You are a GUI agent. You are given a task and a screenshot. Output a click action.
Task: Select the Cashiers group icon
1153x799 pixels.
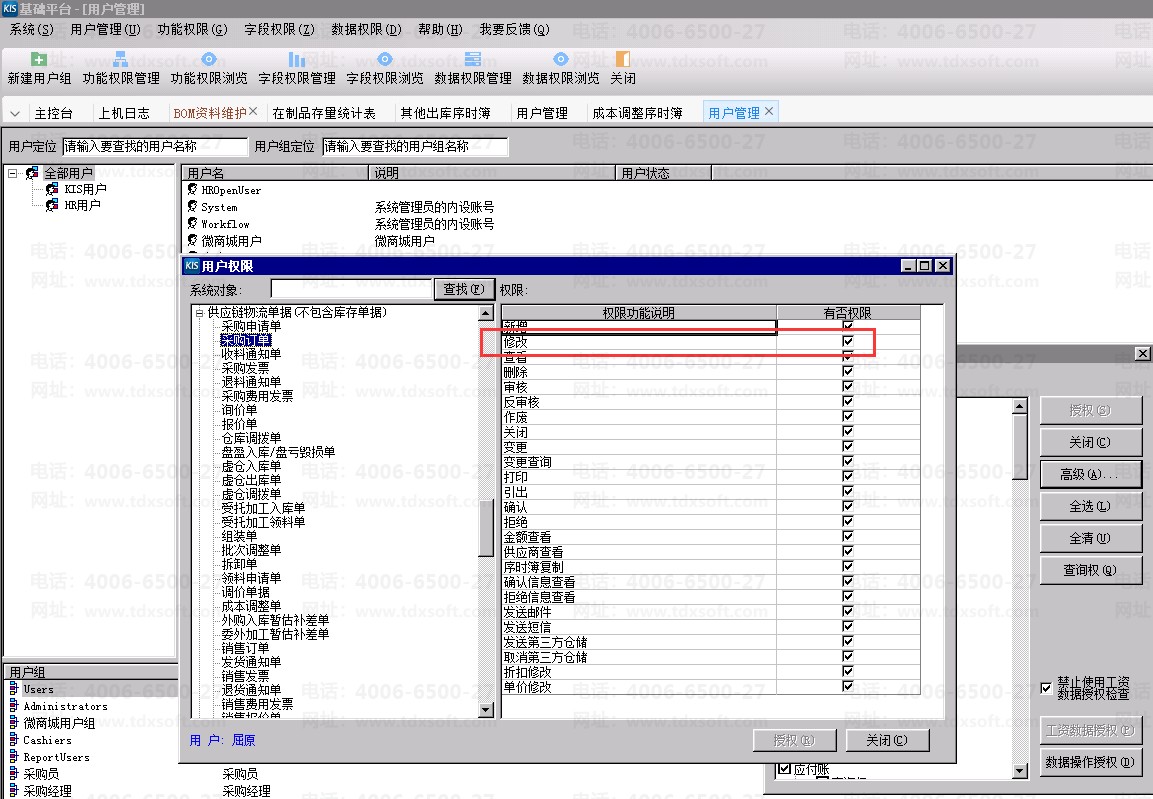pos(14,739)
